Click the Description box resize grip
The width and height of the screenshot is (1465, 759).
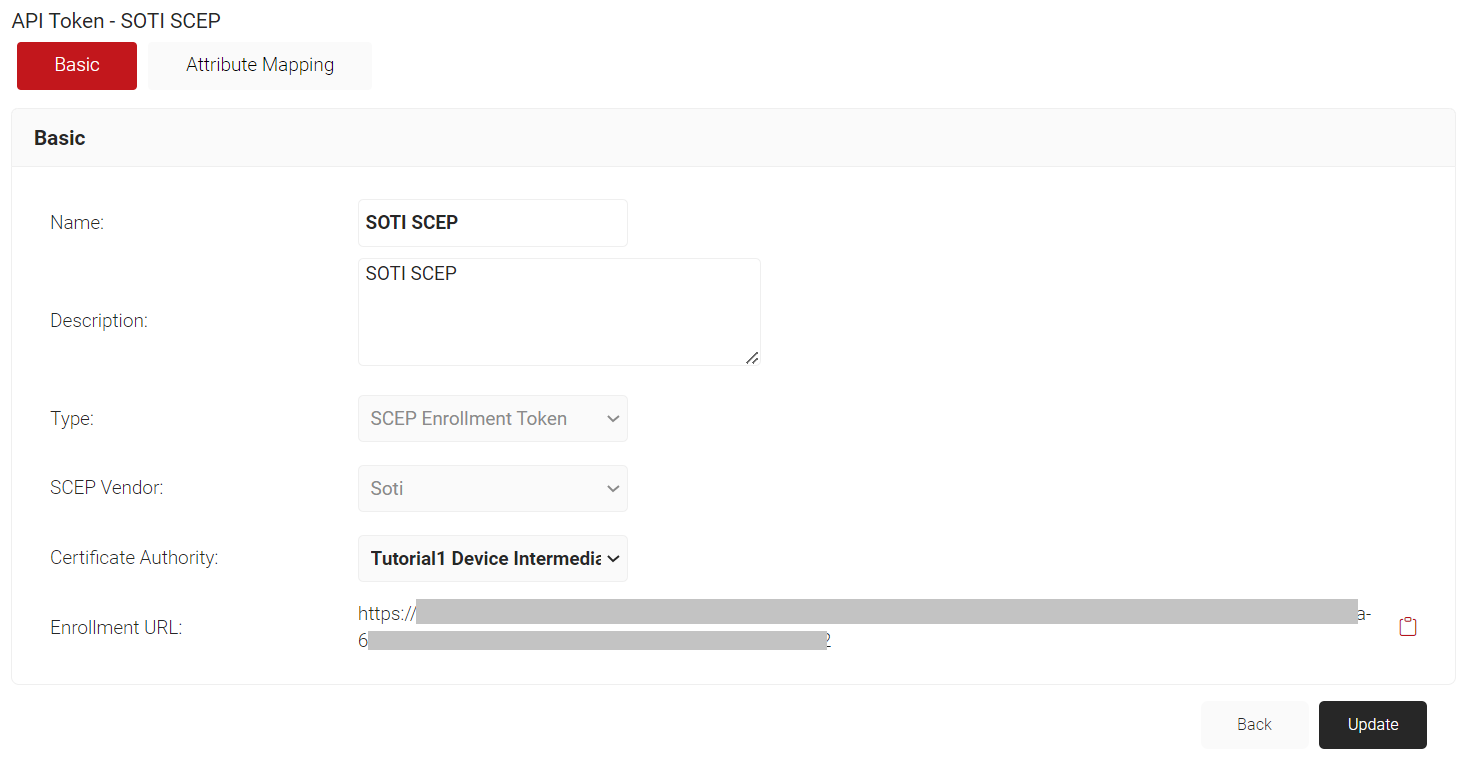(752, 357)
